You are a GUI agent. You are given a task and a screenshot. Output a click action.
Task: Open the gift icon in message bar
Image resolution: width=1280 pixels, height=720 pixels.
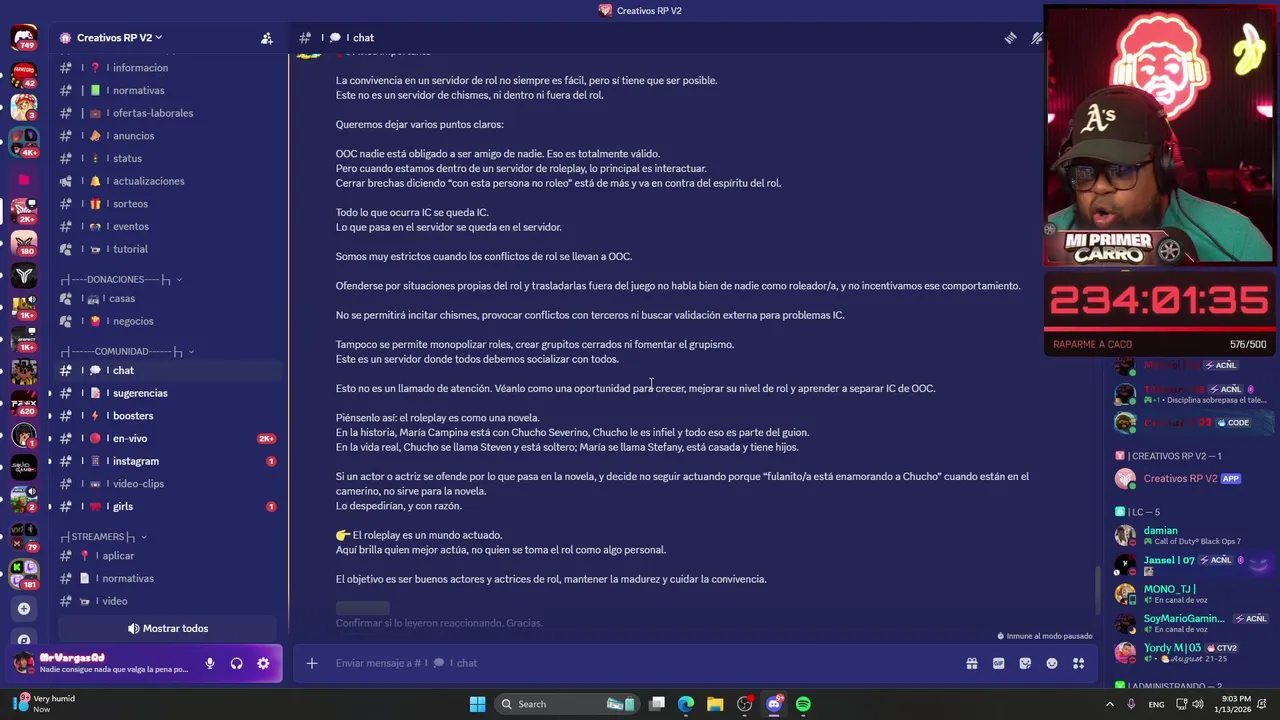point(971,663)
